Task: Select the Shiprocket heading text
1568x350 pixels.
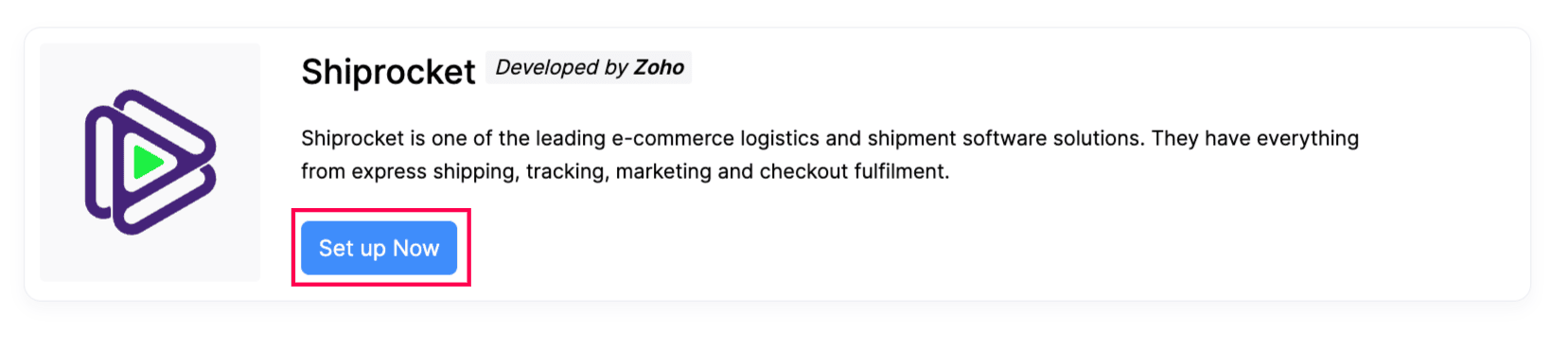Action: [388, 72]
